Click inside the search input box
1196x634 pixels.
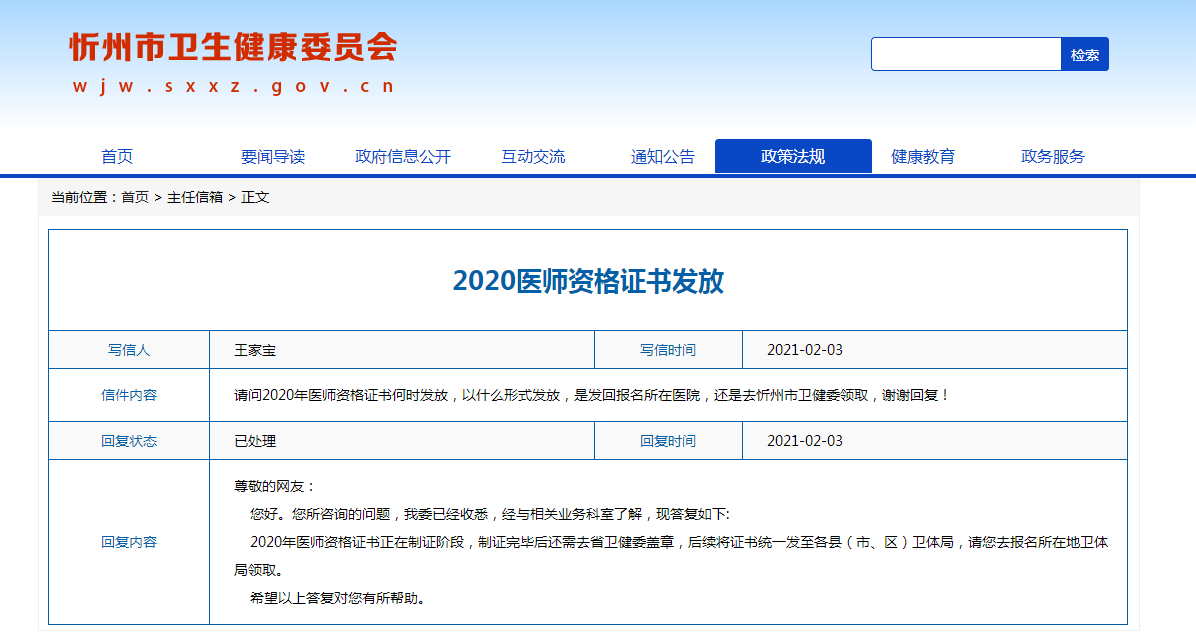(x=963, y=54)
